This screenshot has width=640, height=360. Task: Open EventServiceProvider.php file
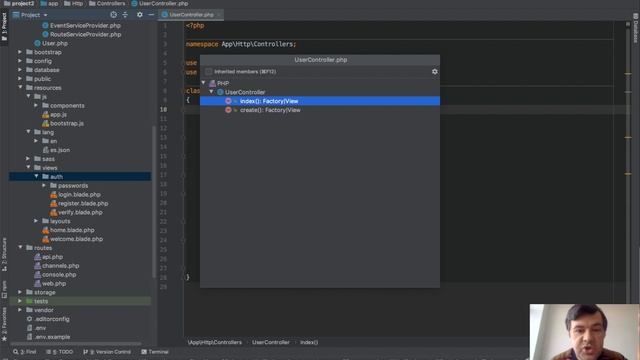coord(85,25)
